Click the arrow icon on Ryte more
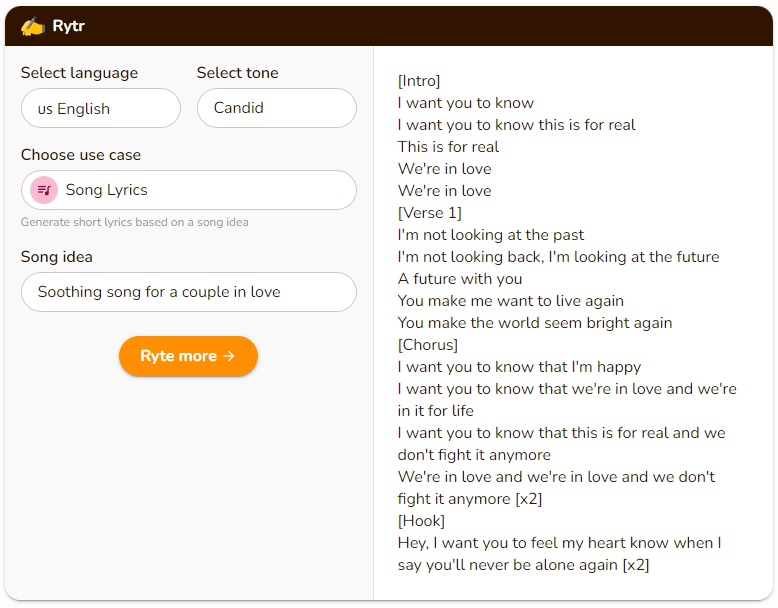This screenshot has width=778, height=608. [x=229, y=356]
